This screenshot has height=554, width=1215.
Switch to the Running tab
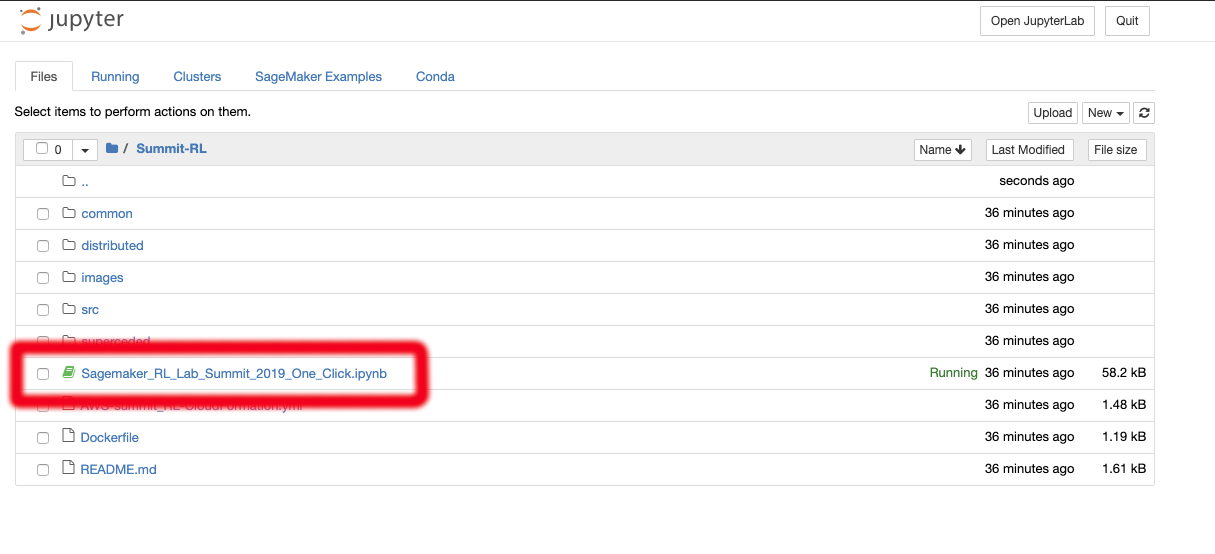[115, 76]
